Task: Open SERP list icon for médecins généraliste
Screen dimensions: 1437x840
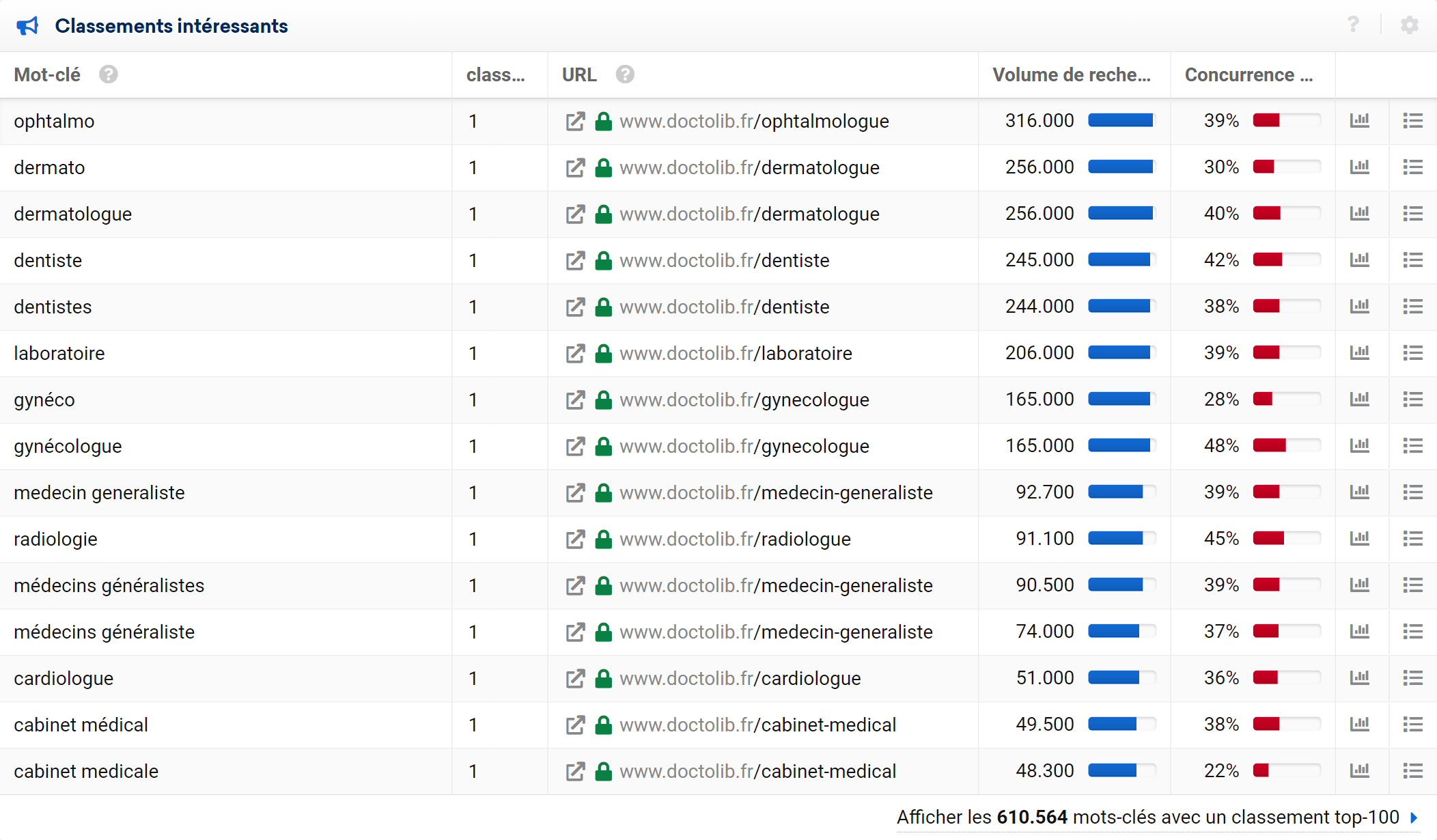Action: click(1413, 632)
